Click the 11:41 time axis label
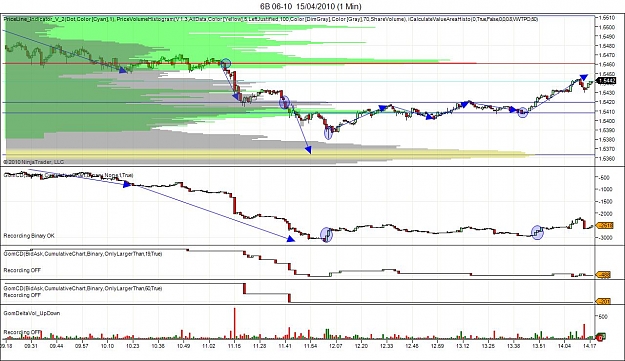 [285, 346]
